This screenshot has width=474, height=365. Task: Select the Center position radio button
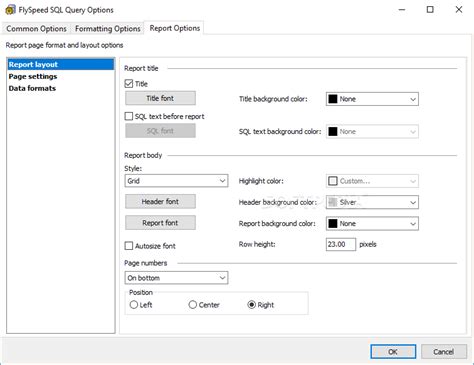click(x=193, y=305)
